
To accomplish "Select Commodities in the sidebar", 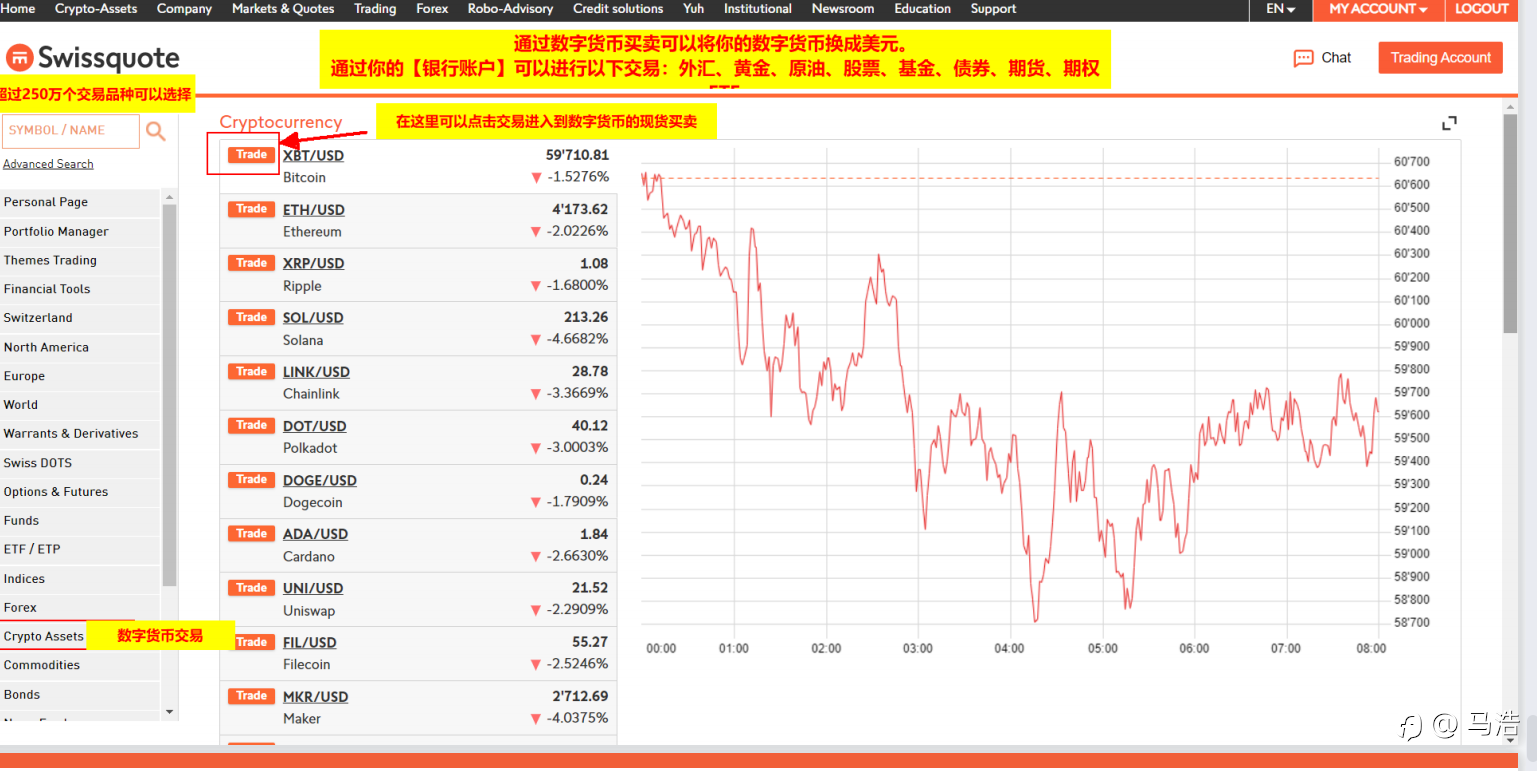I will tap(80, 665).
